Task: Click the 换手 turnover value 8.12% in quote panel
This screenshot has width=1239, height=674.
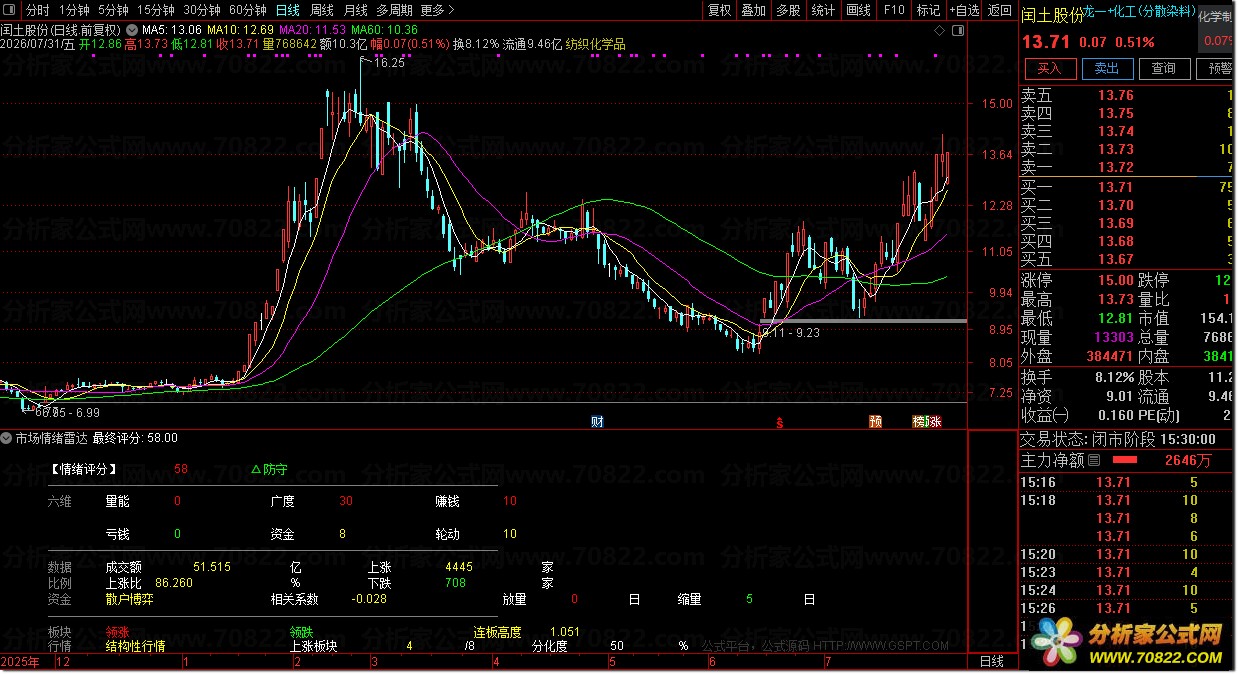Action: coord(1113,377)
